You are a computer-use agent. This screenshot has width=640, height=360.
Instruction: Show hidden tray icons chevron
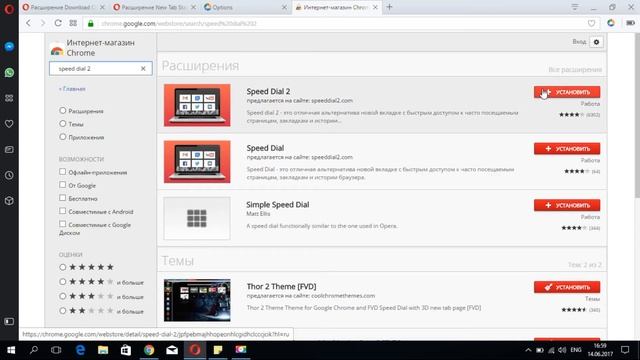pos(528,350)
